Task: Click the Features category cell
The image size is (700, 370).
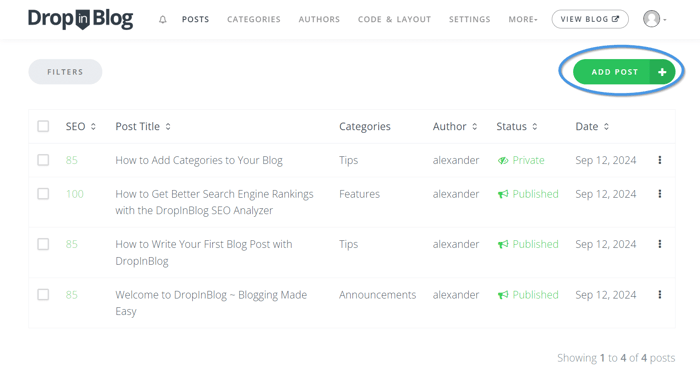Action: click(x=359, y=194)
